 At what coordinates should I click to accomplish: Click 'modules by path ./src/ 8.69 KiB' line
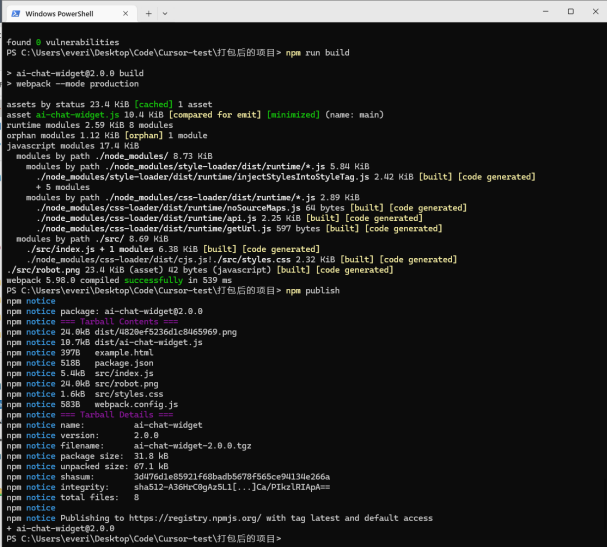coord(92,238)
